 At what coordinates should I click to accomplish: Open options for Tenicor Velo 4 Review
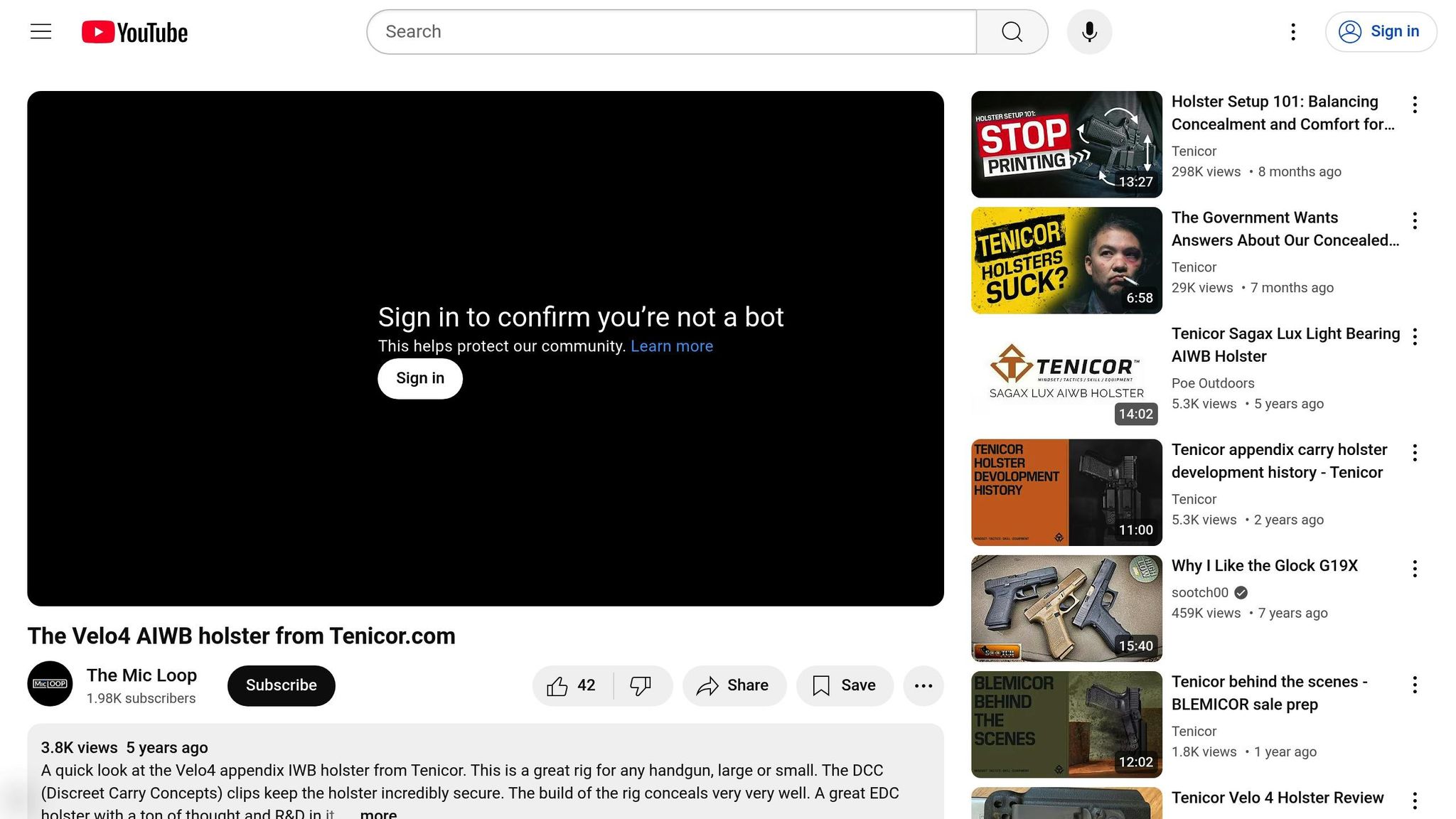point(1415,801)
